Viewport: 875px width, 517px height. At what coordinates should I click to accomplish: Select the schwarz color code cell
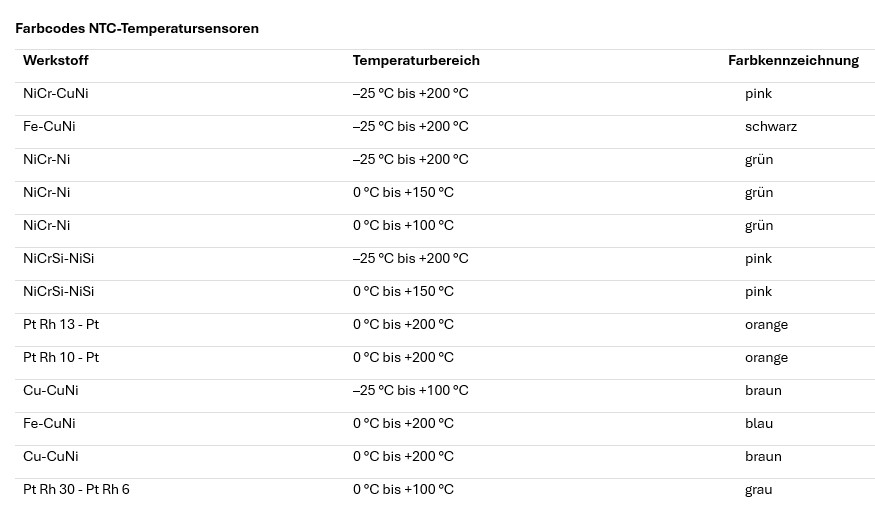[x=770, y=127]
